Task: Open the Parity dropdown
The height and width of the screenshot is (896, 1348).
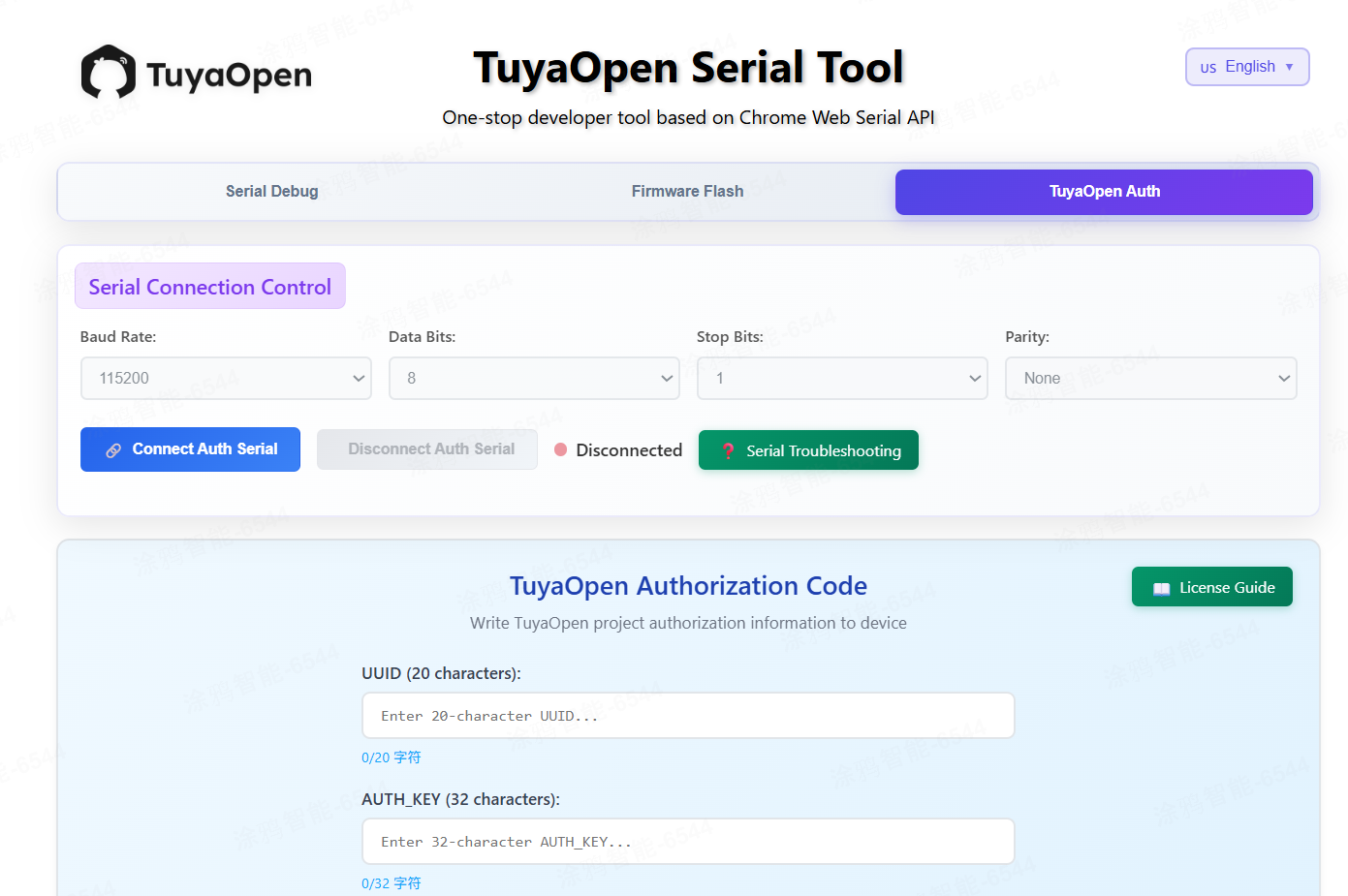Action: pos(1150,378)
